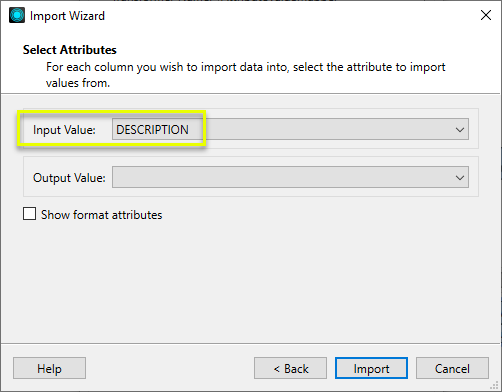Select the DESCRIPTION input value field
502x392 pixels.
point(290,129)
